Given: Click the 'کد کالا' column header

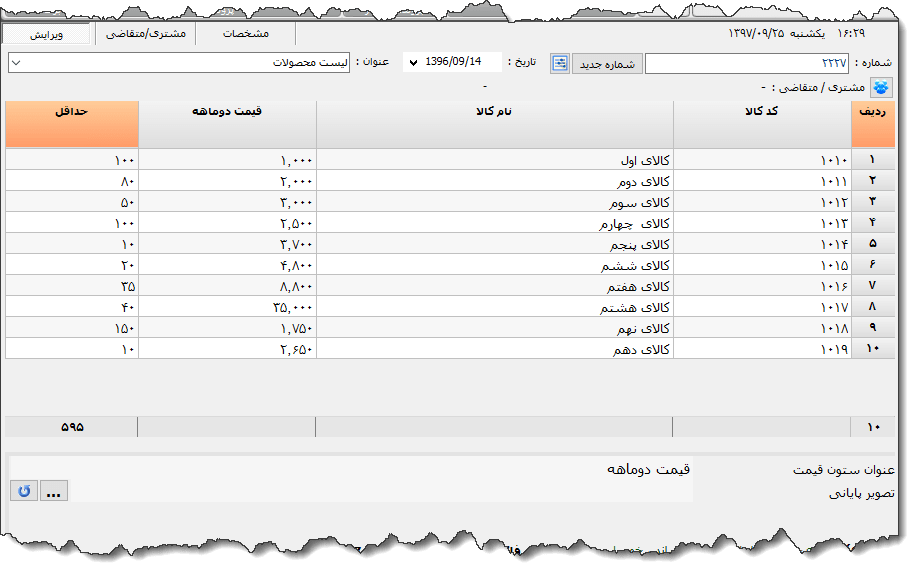Looking at the screenshot, I should [x=761, y=123].
